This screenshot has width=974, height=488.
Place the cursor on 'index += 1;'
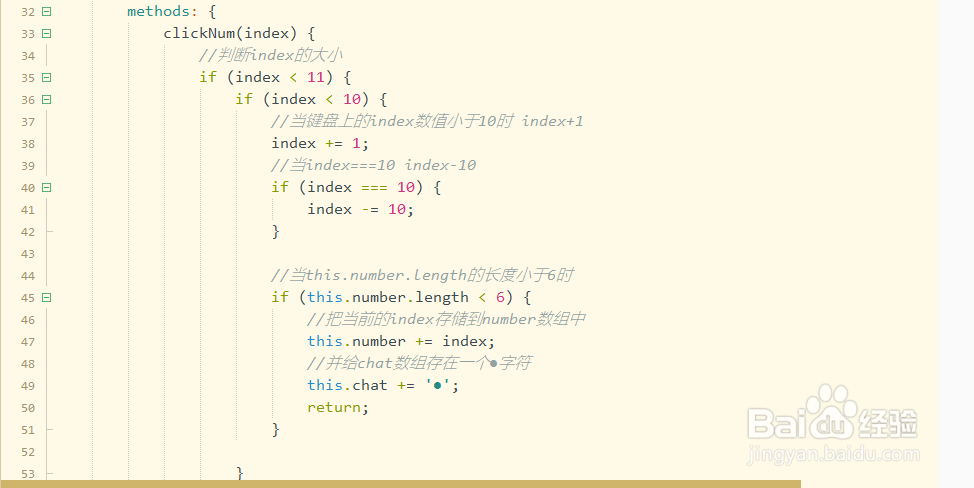pos(320,143)
